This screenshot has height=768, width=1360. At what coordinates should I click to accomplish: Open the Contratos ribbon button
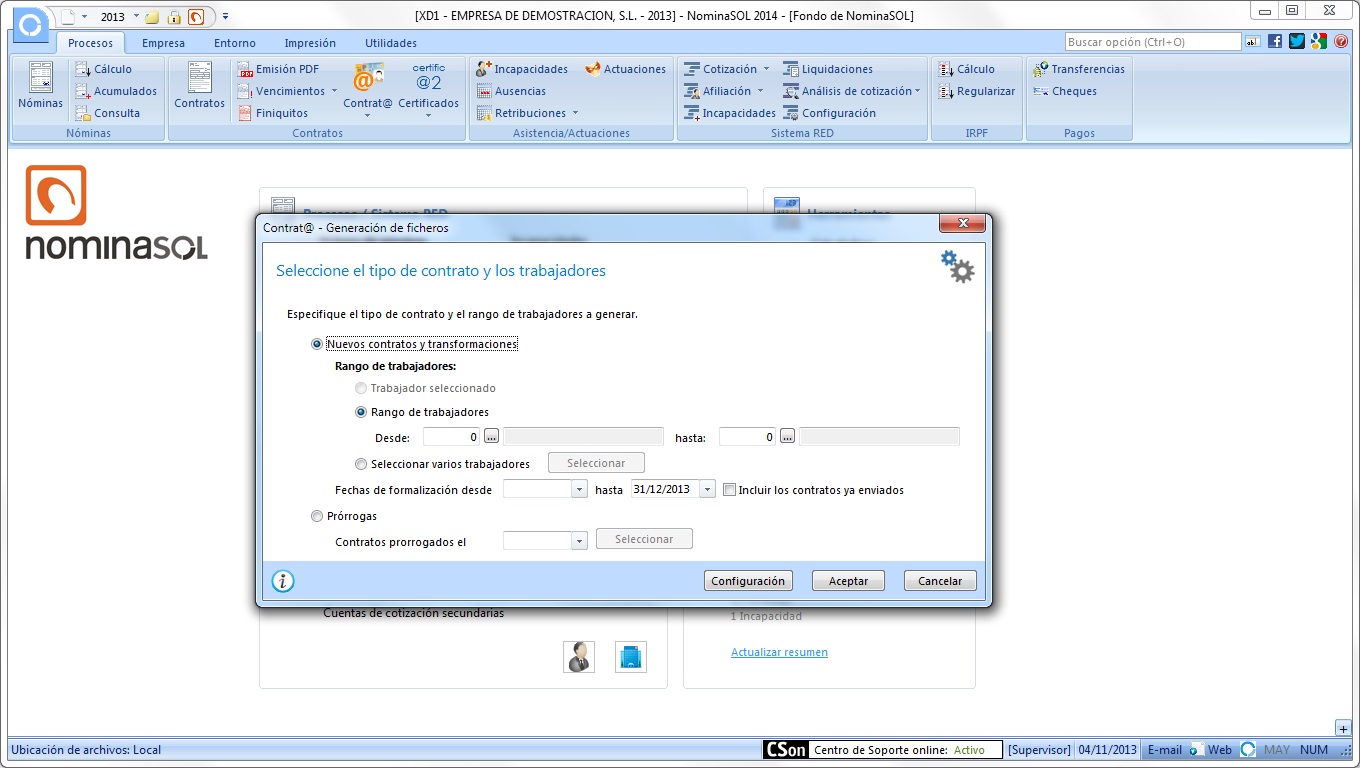200,87
